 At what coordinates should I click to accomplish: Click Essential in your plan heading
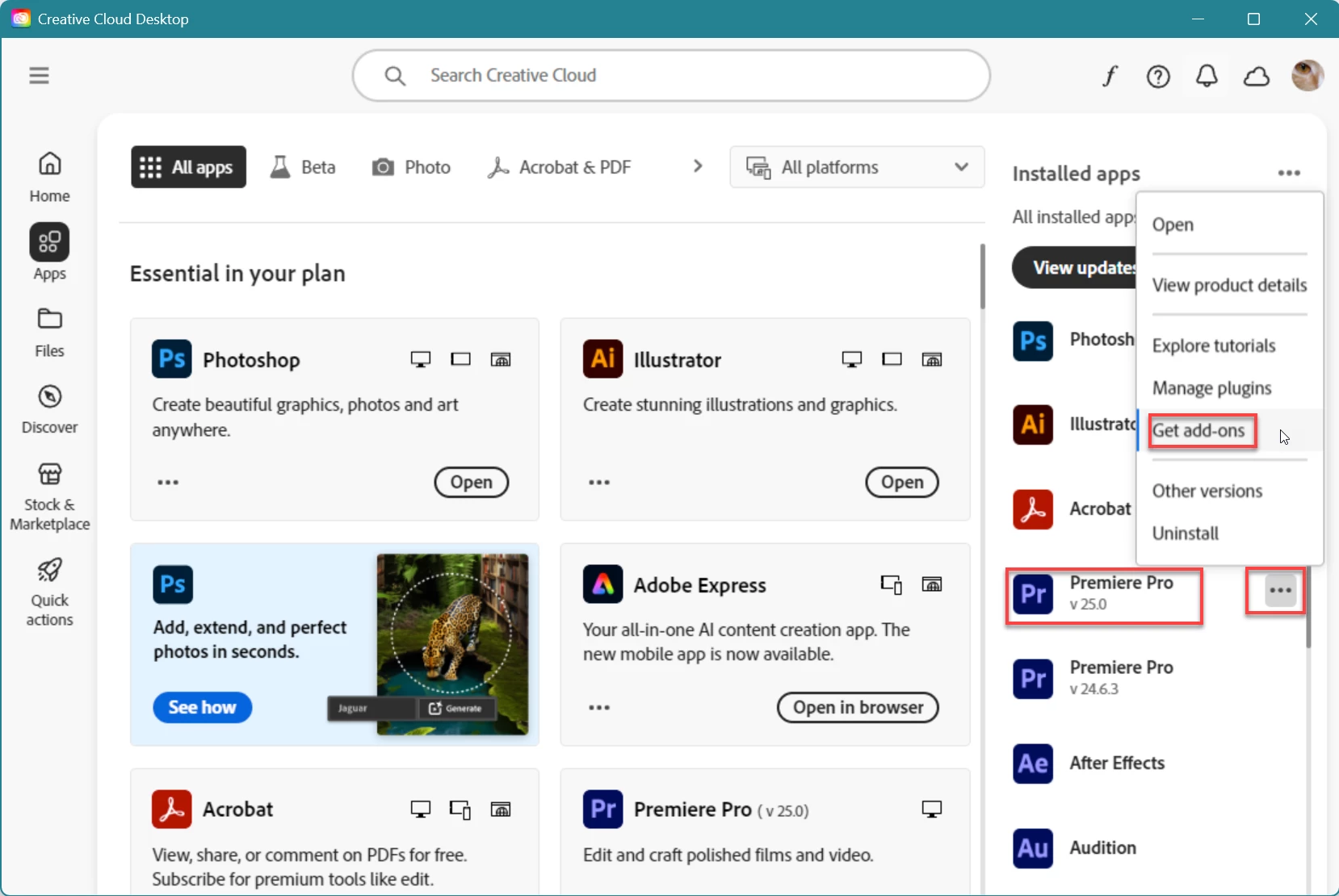(x=237, y=274)
